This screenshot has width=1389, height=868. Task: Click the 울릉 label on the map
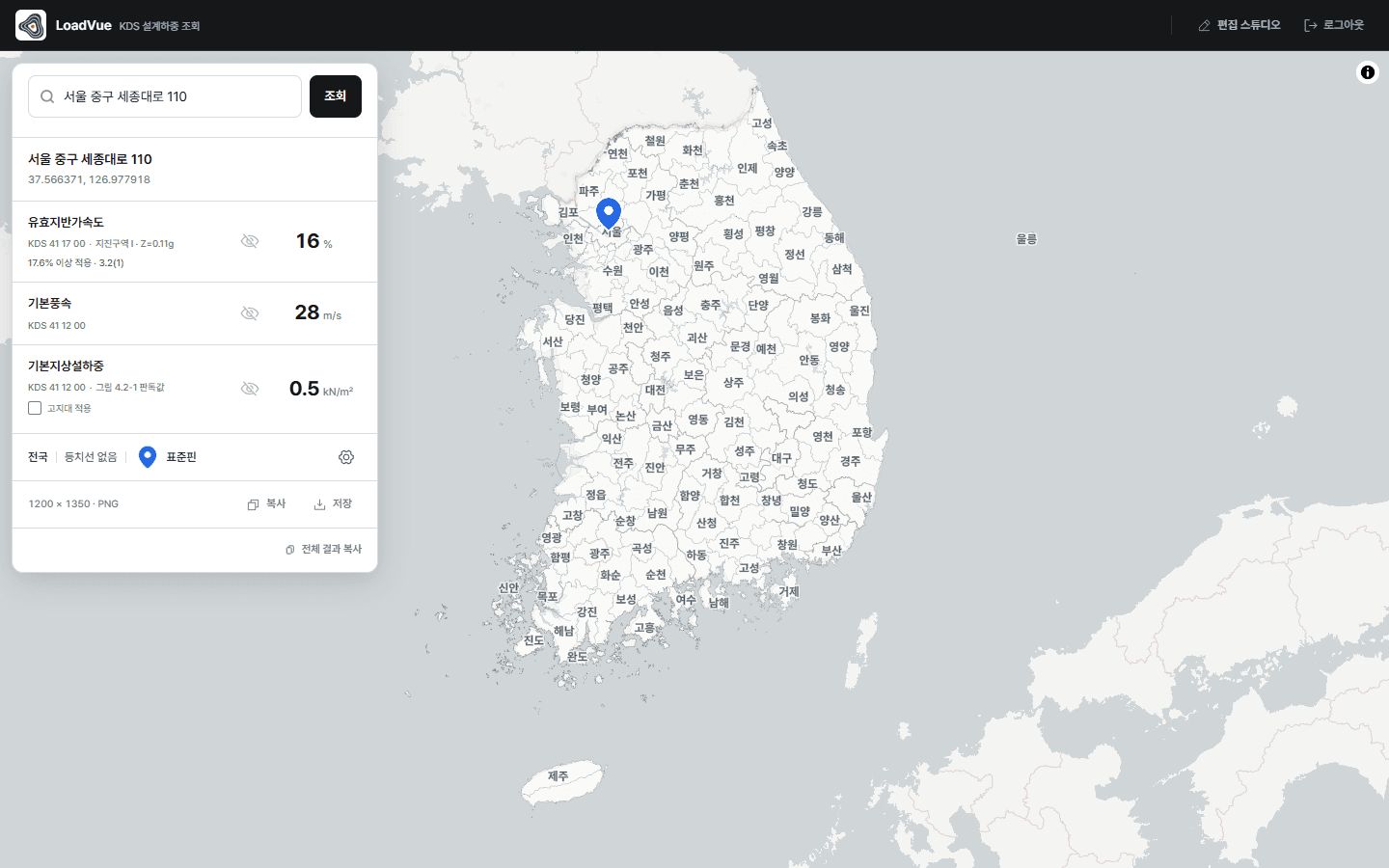tap(1026, 239)
